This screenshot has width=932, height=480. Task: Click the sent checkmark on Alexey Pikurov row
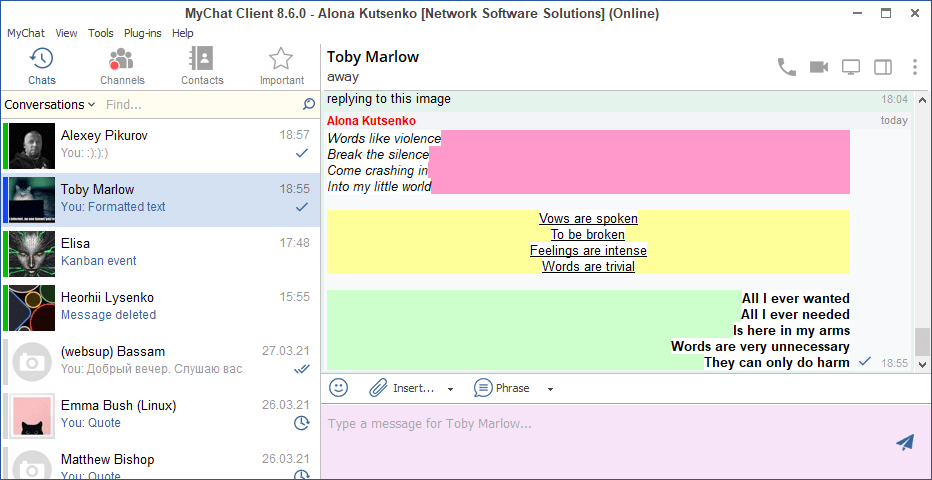click(x=302, y=153)
